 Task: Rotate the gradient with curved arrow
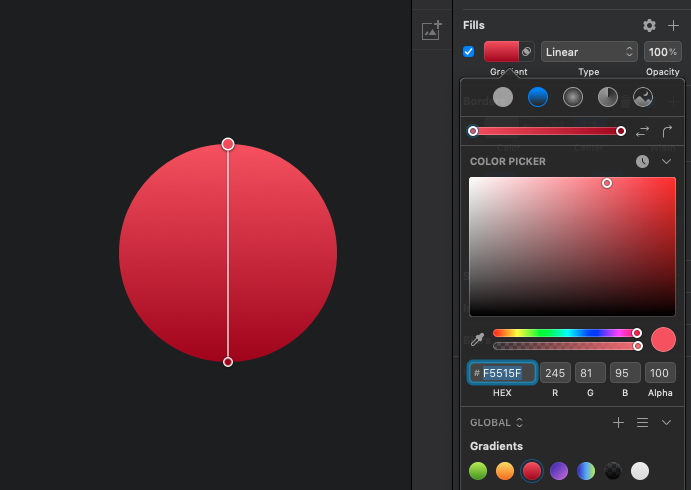tap(667, 131)
